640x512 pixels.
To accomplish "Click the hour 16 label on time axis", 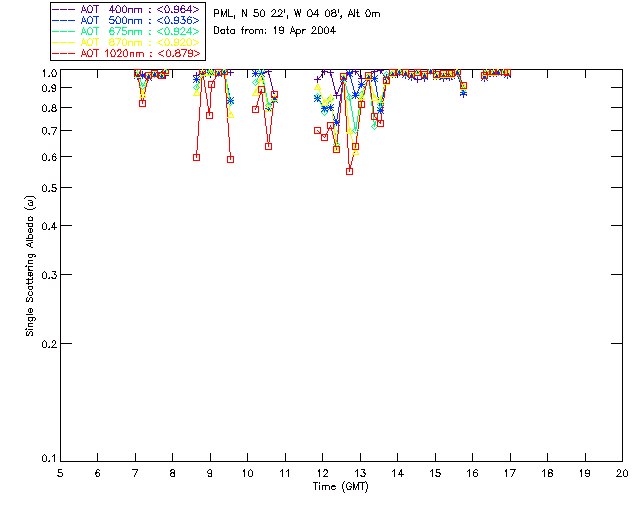I will click(x=472, y=473).
